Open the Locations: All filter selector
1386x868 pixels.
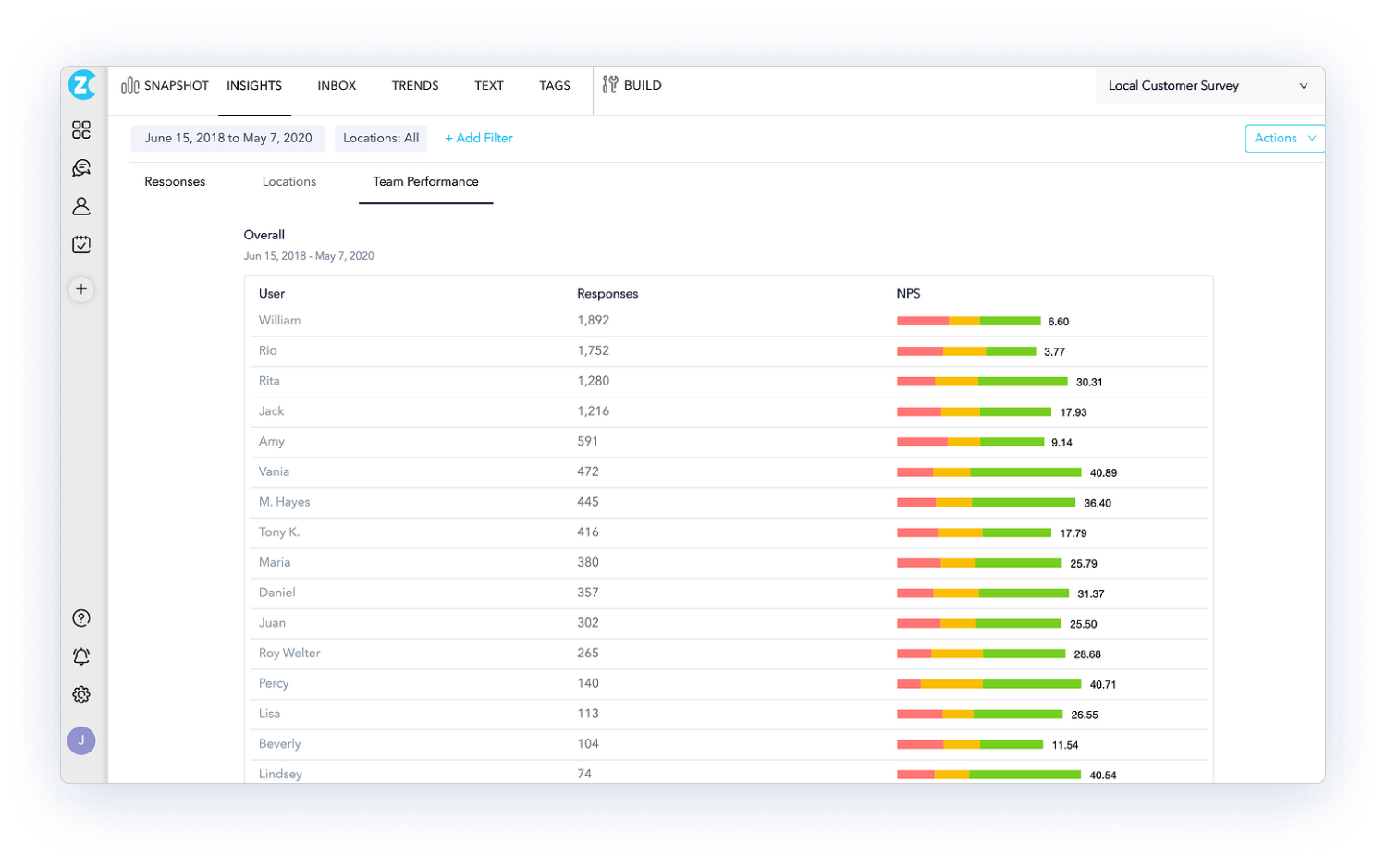click(381, 138)
